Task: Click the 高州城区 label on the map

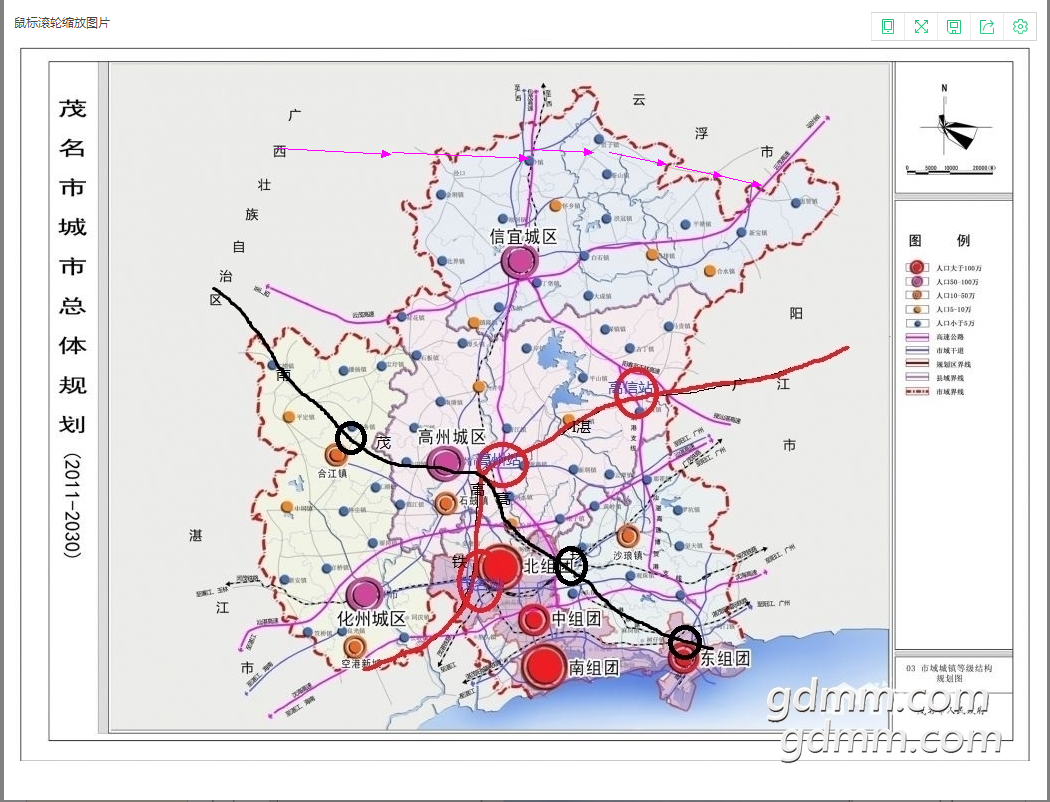Action: [x=451, y=437]
